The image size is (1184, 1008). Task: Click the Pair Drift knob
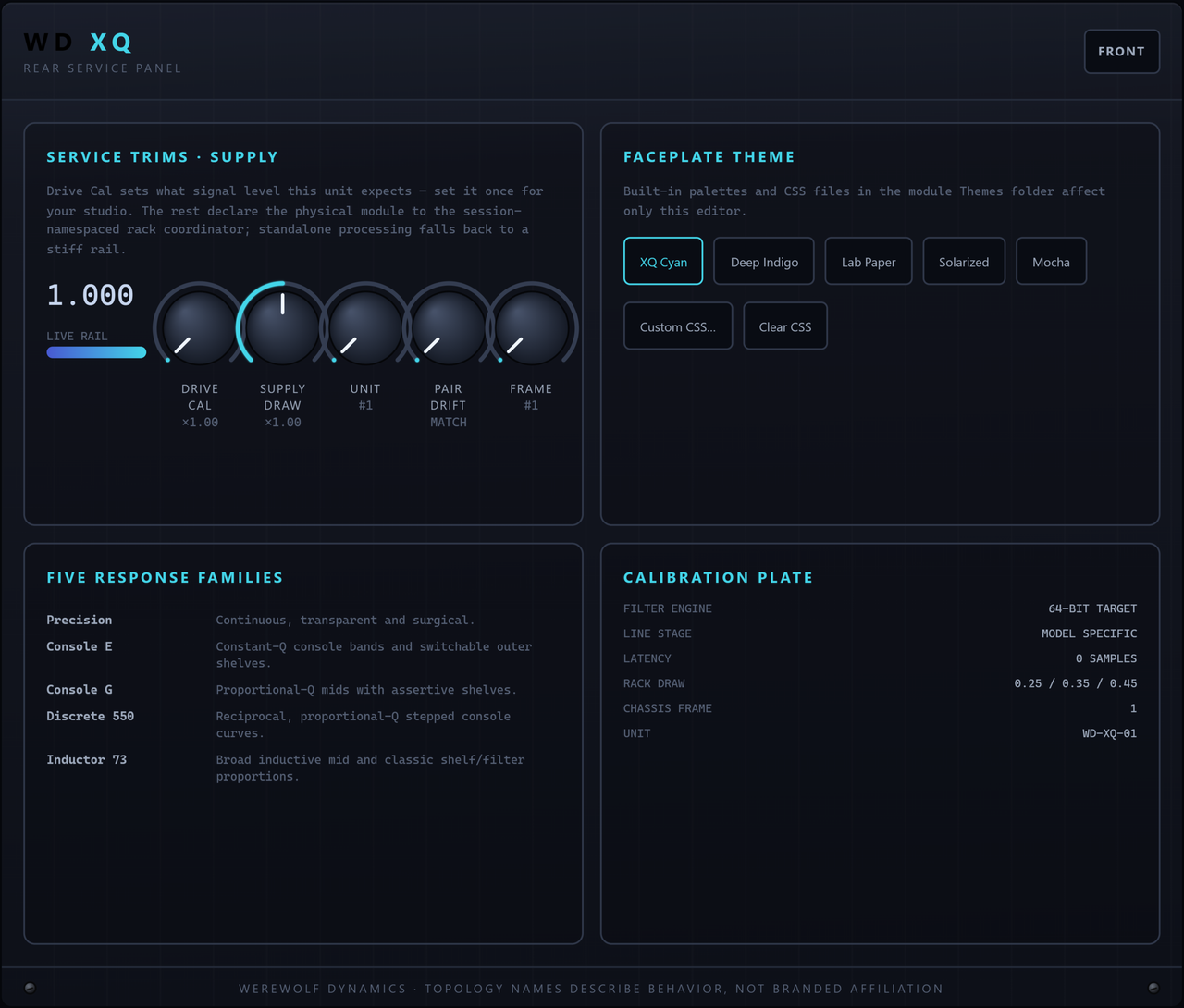pos(449,327)
